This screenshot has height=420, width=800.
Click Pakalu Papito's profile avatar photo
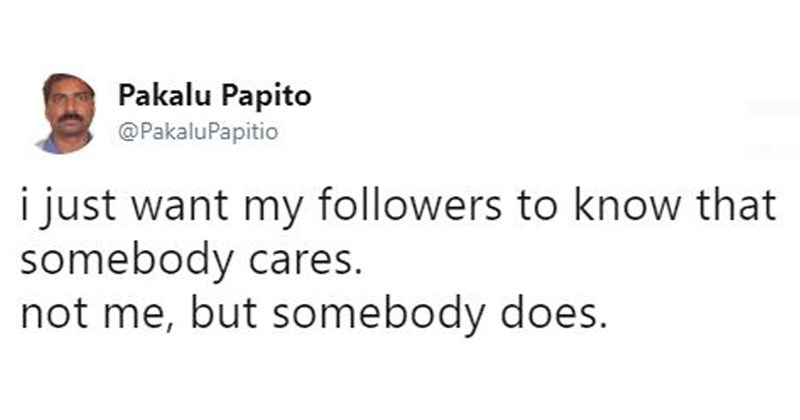pos(68,112)
